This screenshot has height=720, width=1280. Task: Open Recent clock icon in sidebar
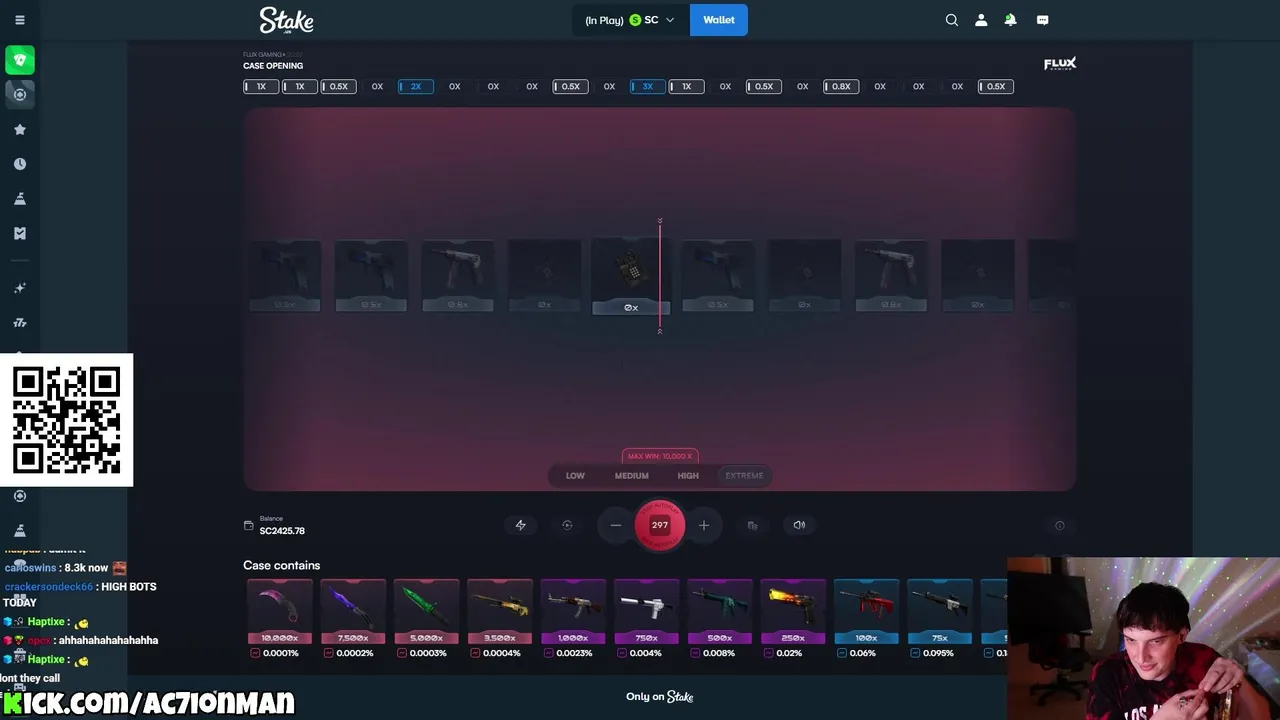pyautogui.click(x=20, y=164)
